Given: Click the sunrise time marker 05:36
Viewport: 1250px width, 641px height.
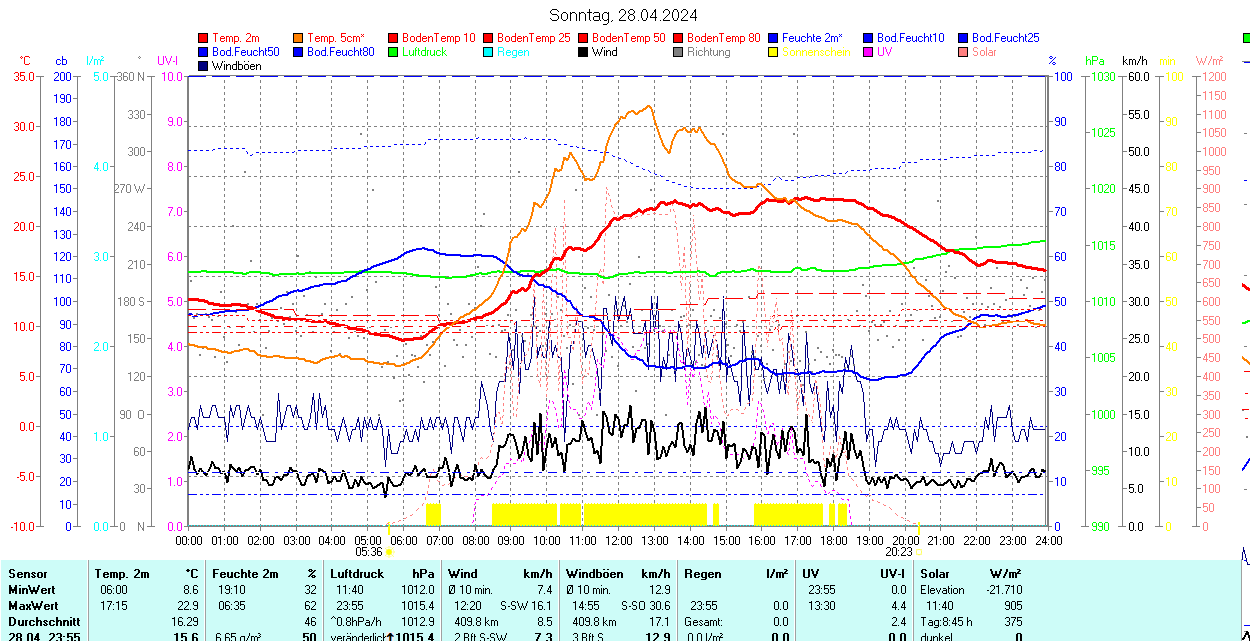Looking at the screenshot, I should click(369, 551).
